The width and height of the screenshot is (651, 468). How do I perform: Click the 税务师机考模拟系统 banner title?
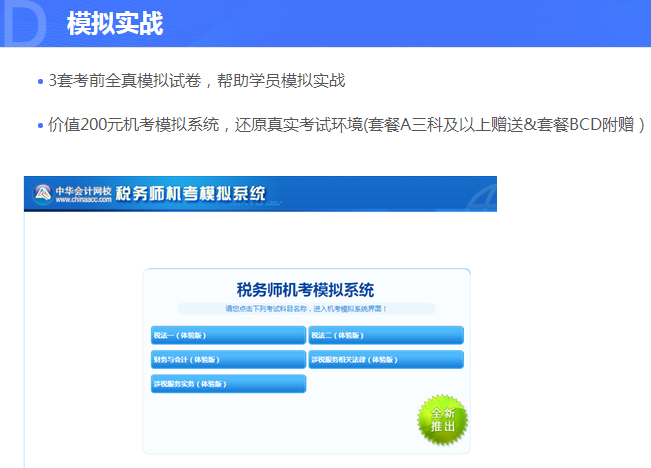pos(190,194)
